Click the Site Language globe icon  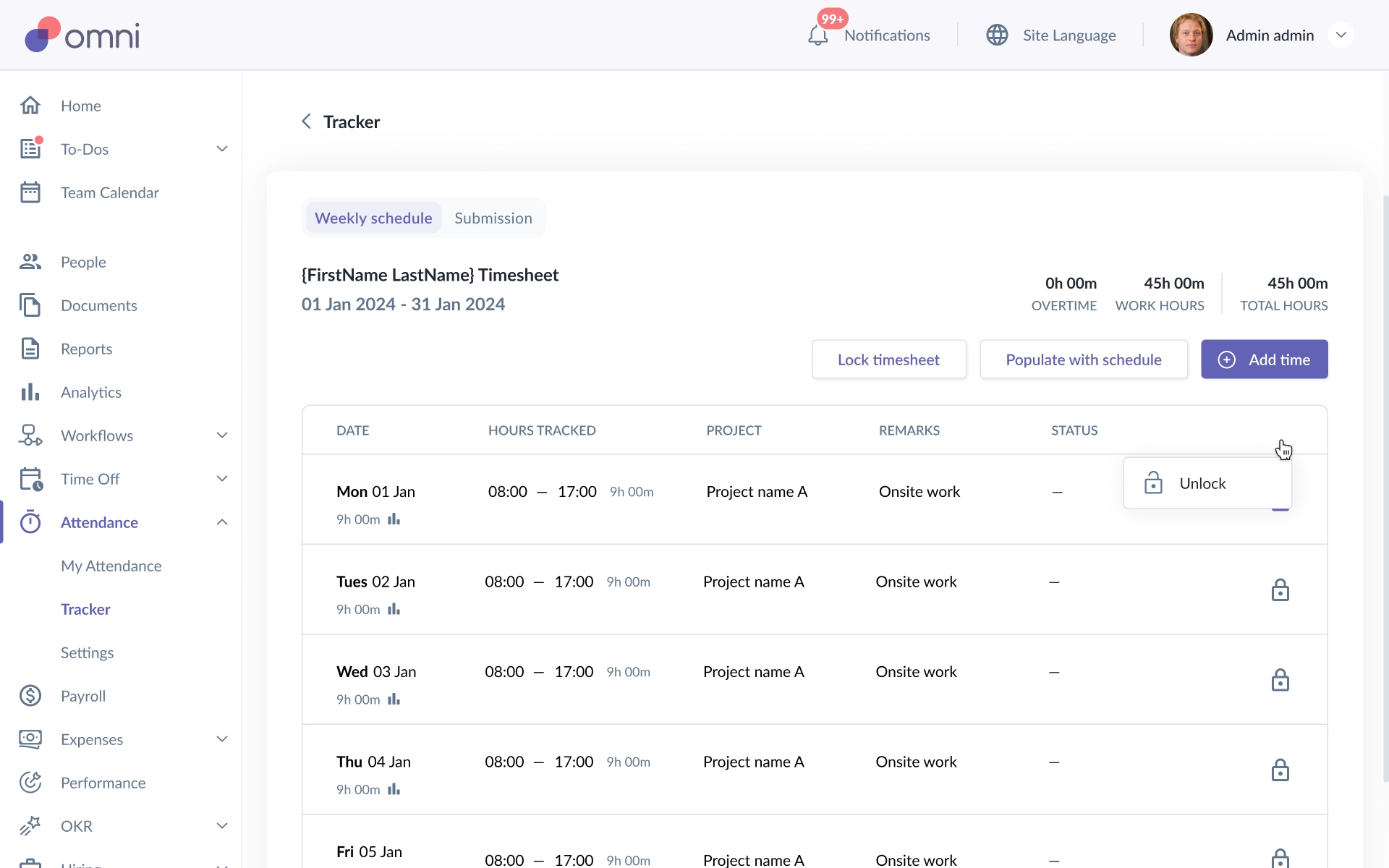point(997,35)
